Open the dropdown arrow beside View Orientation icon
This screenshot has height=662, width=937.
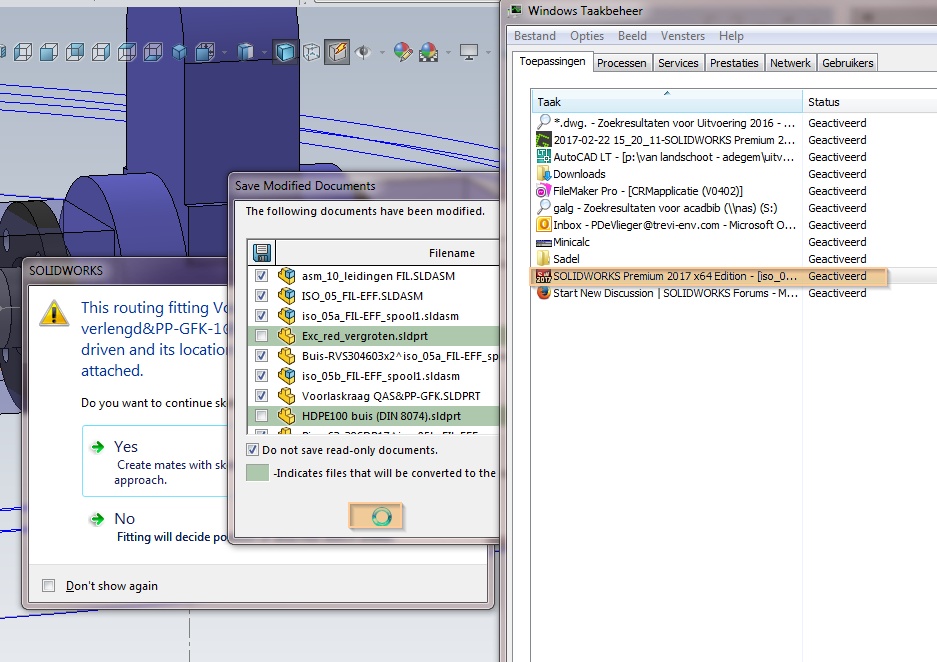(224, 53)
